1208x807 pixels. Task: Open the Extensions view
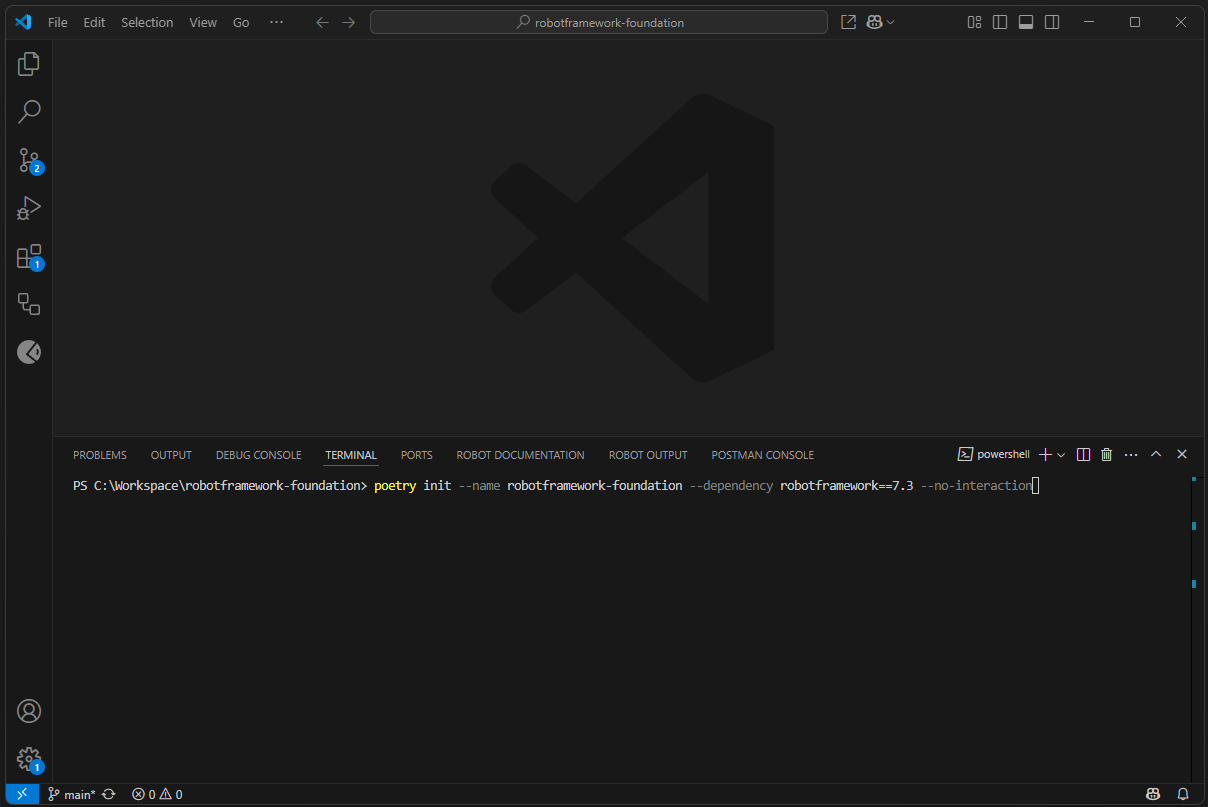(x=29, y=256)
